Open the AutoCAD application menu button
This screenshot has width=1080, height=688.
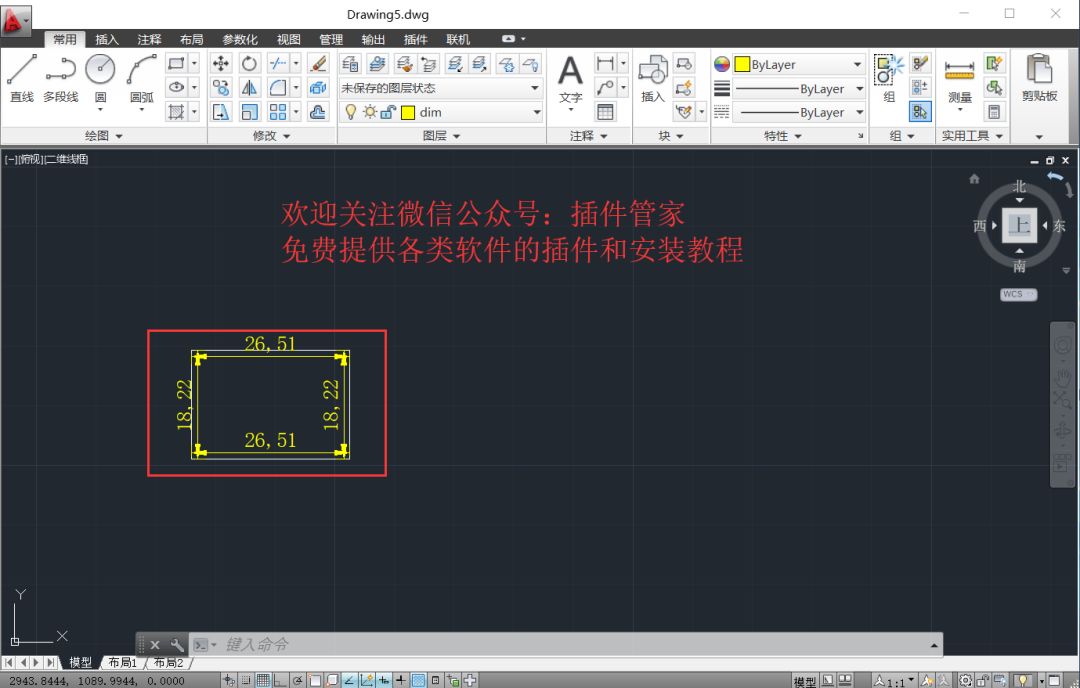[15, 20]
